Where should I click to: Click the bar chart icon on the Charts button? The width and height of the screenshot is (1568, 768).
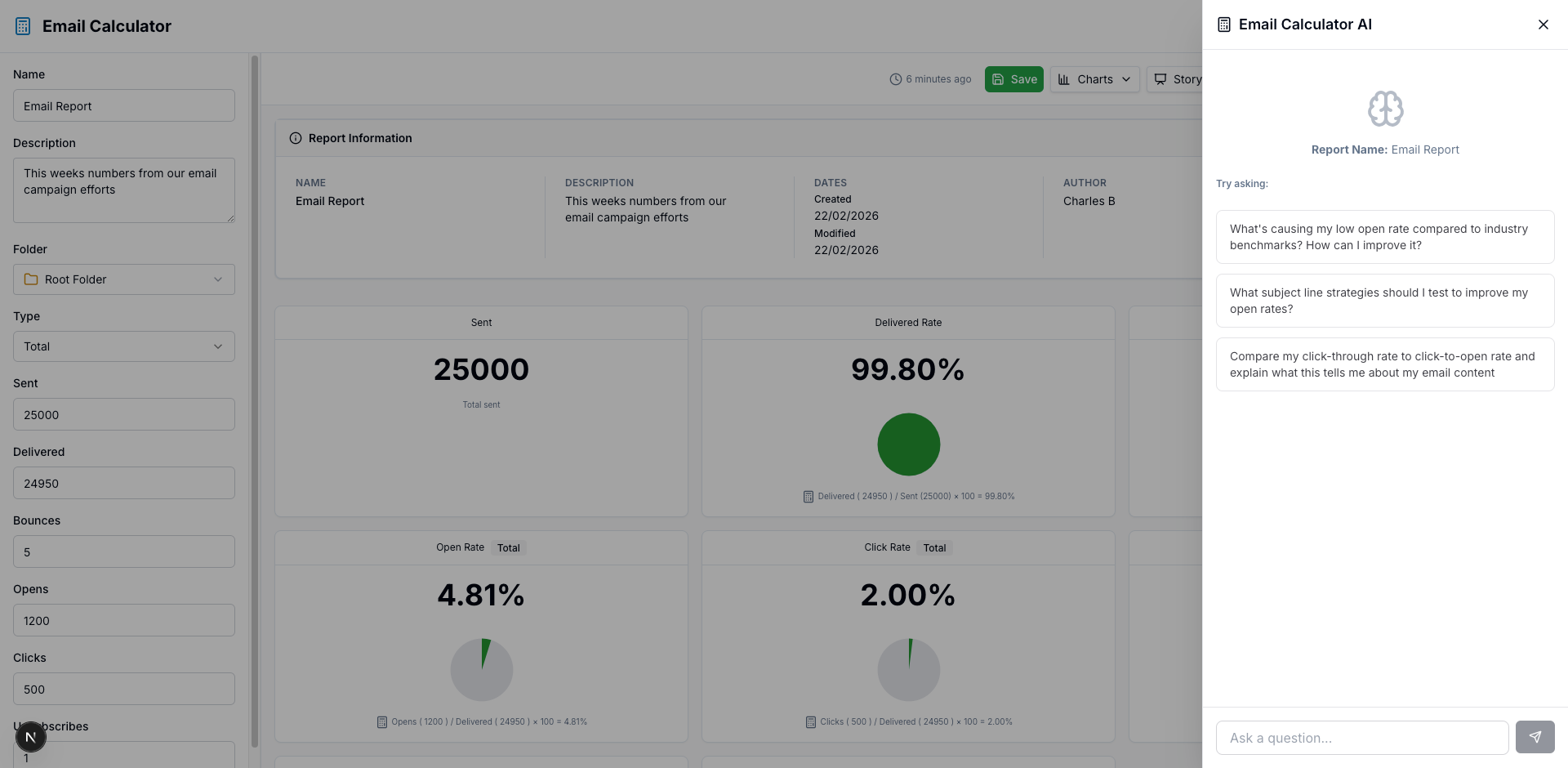[1064, 78]
